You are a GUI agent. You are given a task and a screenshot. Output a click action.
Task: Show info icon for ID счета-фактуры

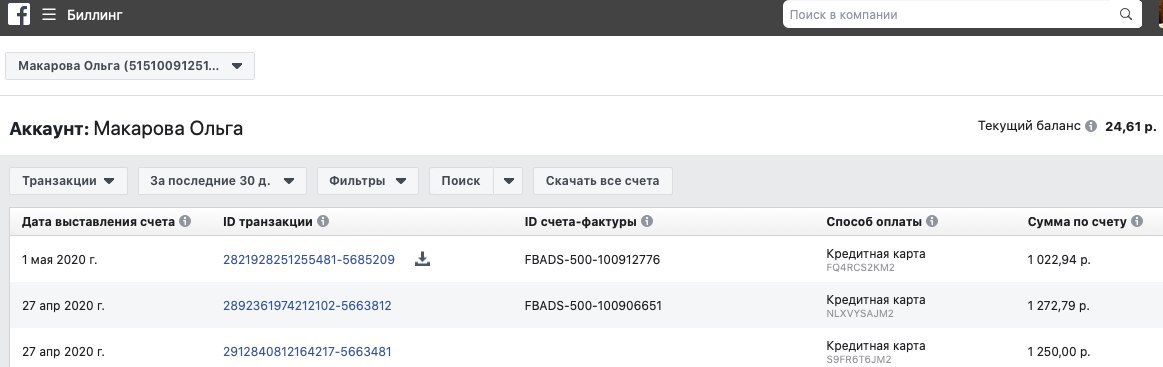(x=647, y=221)
